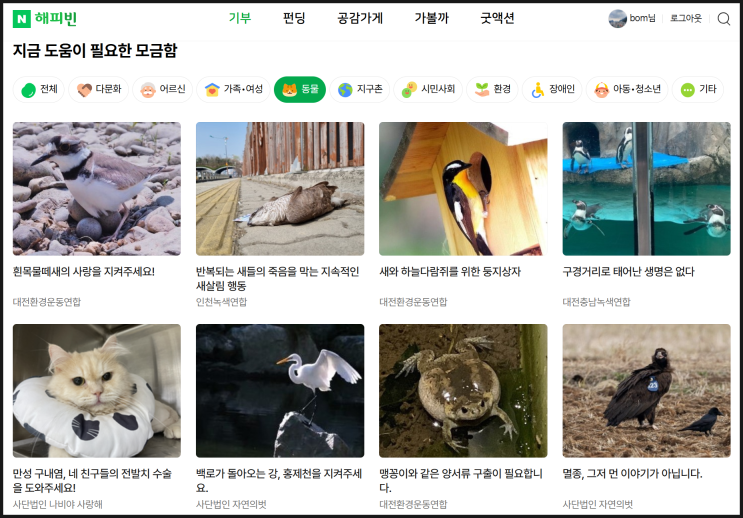Select the 환경 sprout category chip

pyautogui.click(x=492, y=89)
